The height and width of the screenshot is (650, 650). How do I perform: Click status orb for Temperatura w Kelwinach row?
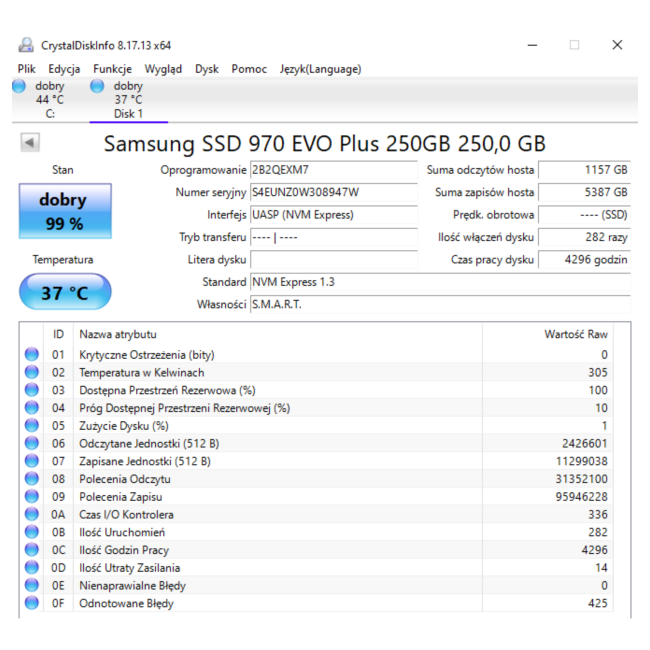[32, 372]
